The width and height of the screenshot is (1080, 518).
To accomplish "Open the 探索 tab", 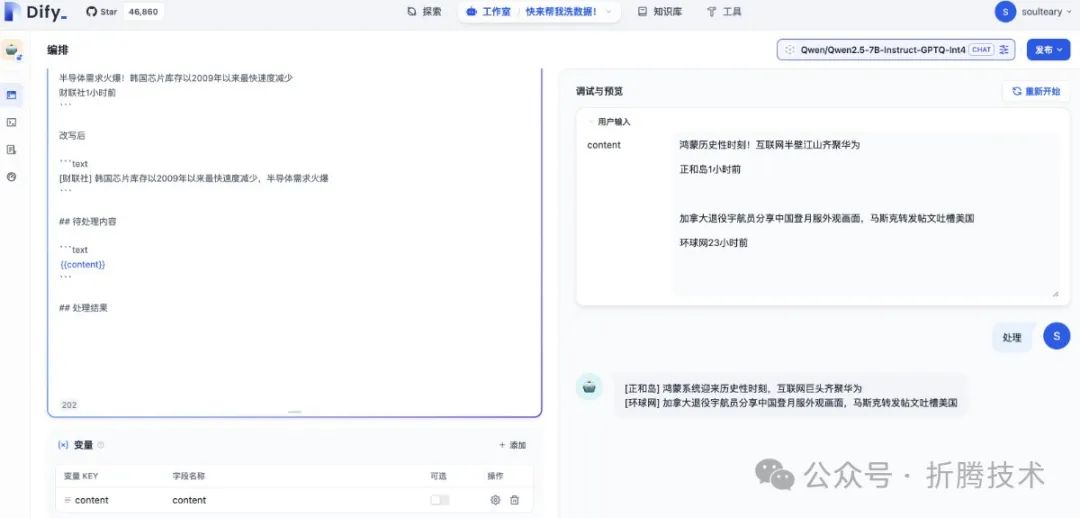I will [424, 12].
